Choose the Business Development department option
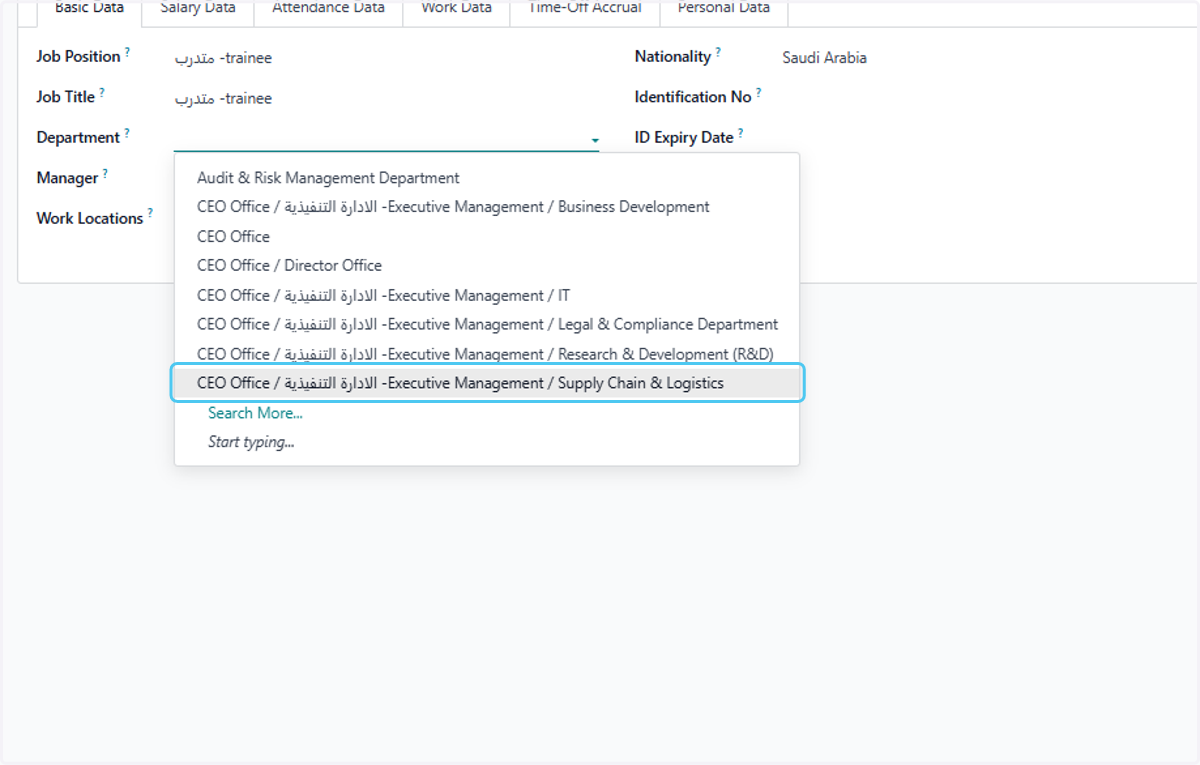1200x765 pixels. (x=487, y=207)
